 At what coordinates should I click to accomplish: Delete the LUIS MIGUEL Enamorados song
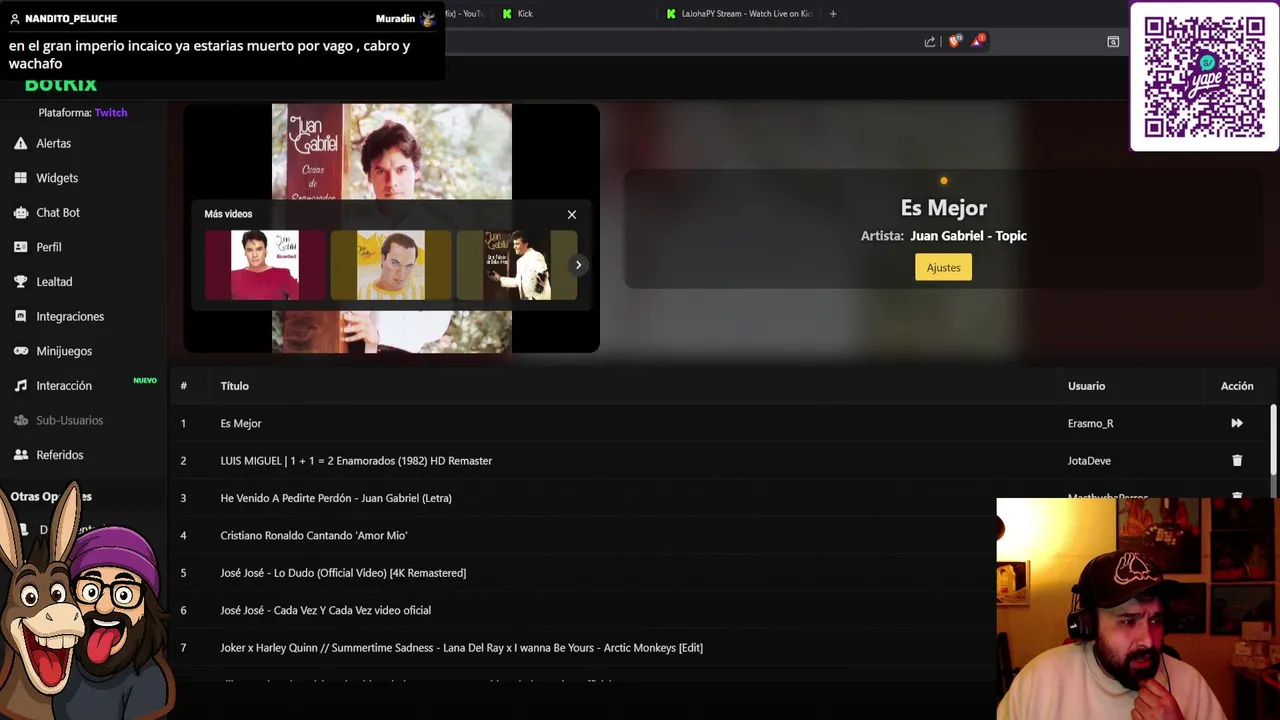click(x=1237, y=461)
